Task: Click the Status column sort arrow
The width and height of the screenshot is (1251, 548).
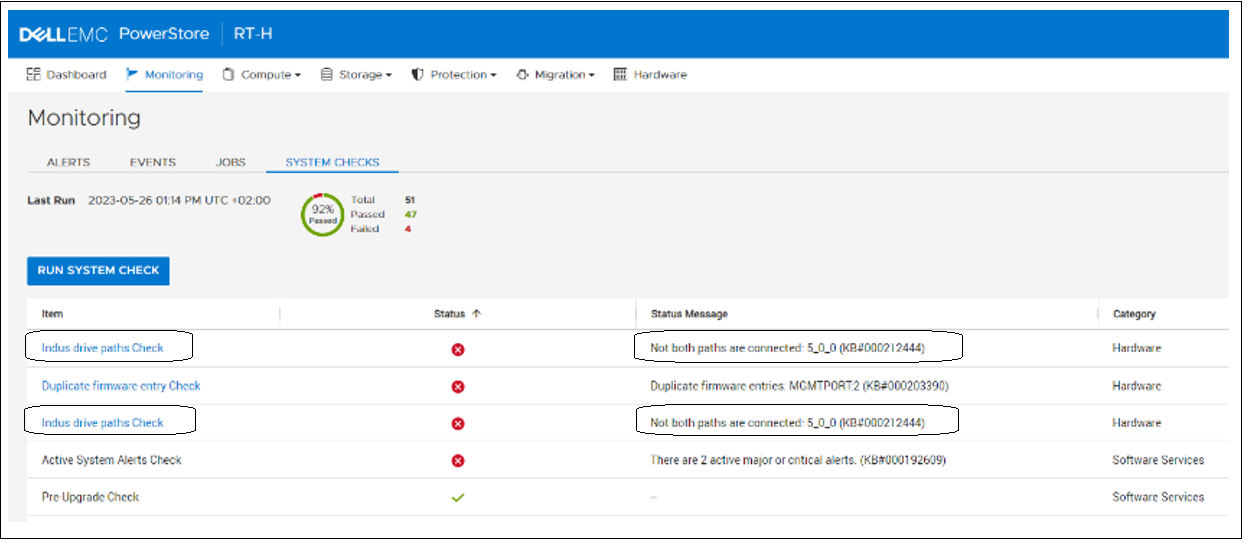Action: coord(477,314)
